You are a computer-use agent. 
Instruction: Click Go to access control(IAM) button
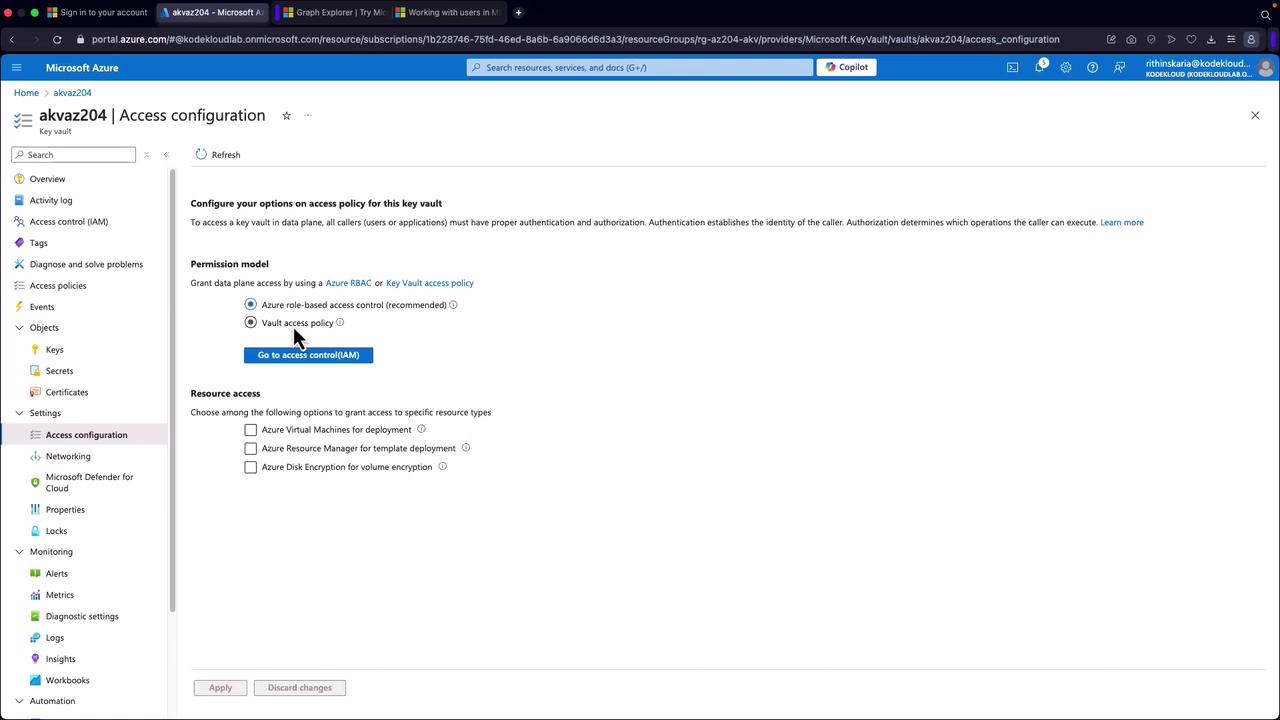click(308, 355)
